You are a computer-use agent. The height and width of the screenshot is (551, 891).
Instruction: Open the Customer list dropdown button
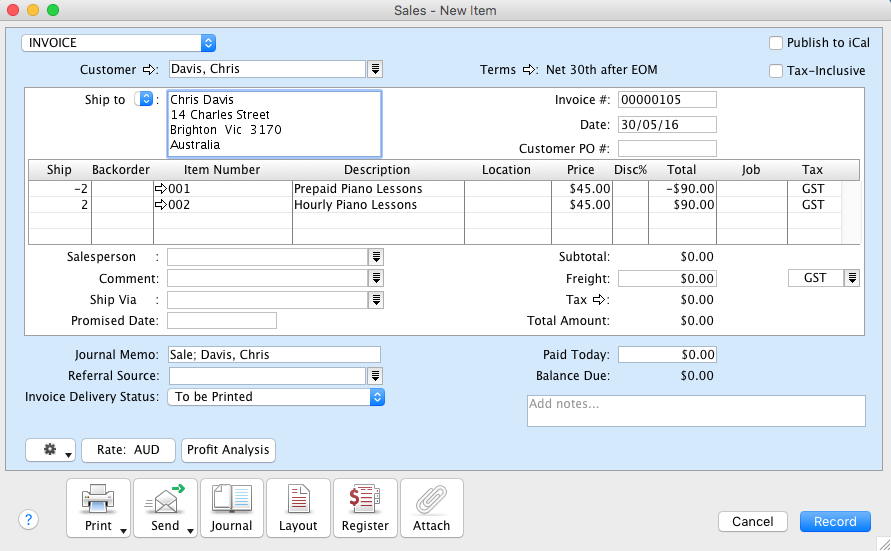[375, 69]
